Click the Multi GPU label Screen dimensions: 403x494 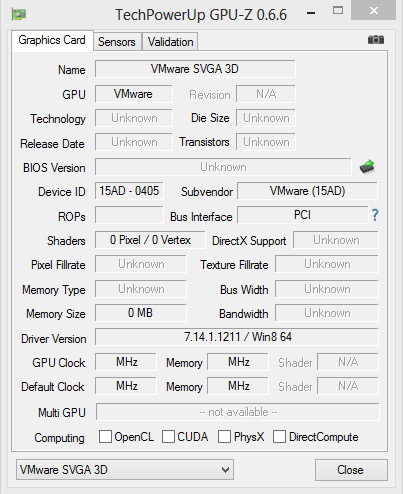pyautogui.click(x=62, y=413)
